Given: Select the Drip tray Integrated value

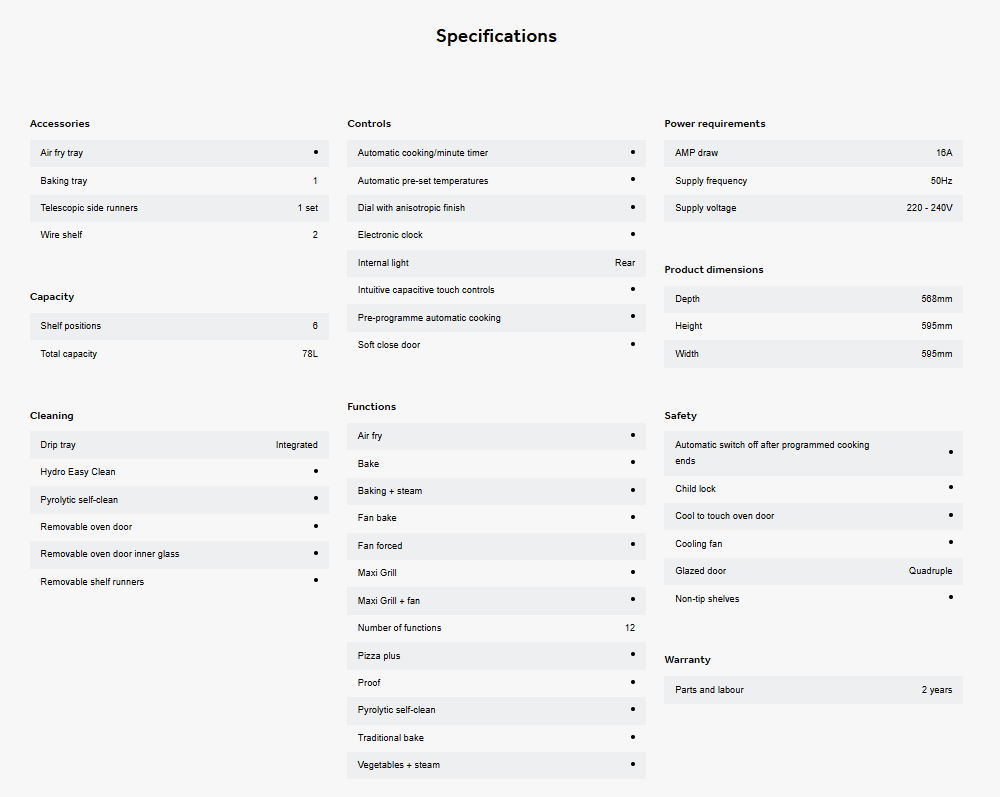Looking at the screenshot, I should [x=297, y=445].
